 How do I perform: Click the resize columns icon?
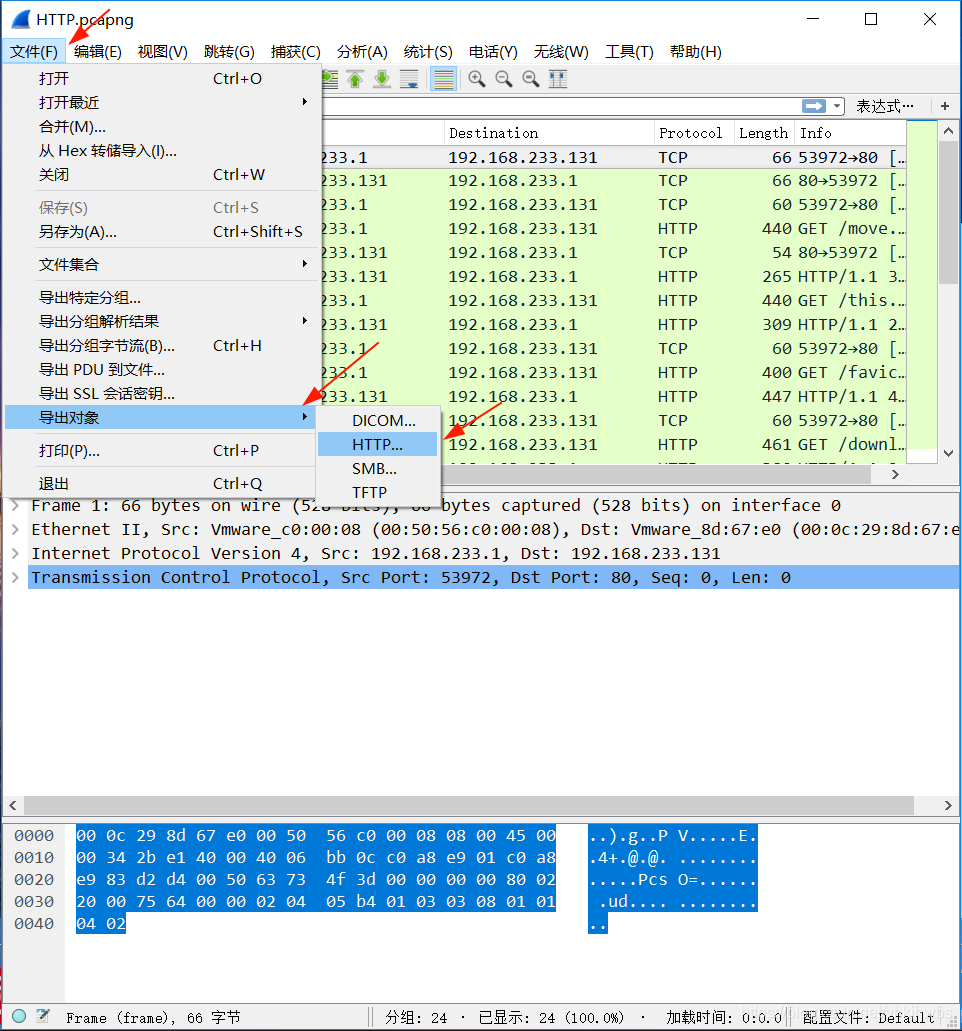pos(558,79)
